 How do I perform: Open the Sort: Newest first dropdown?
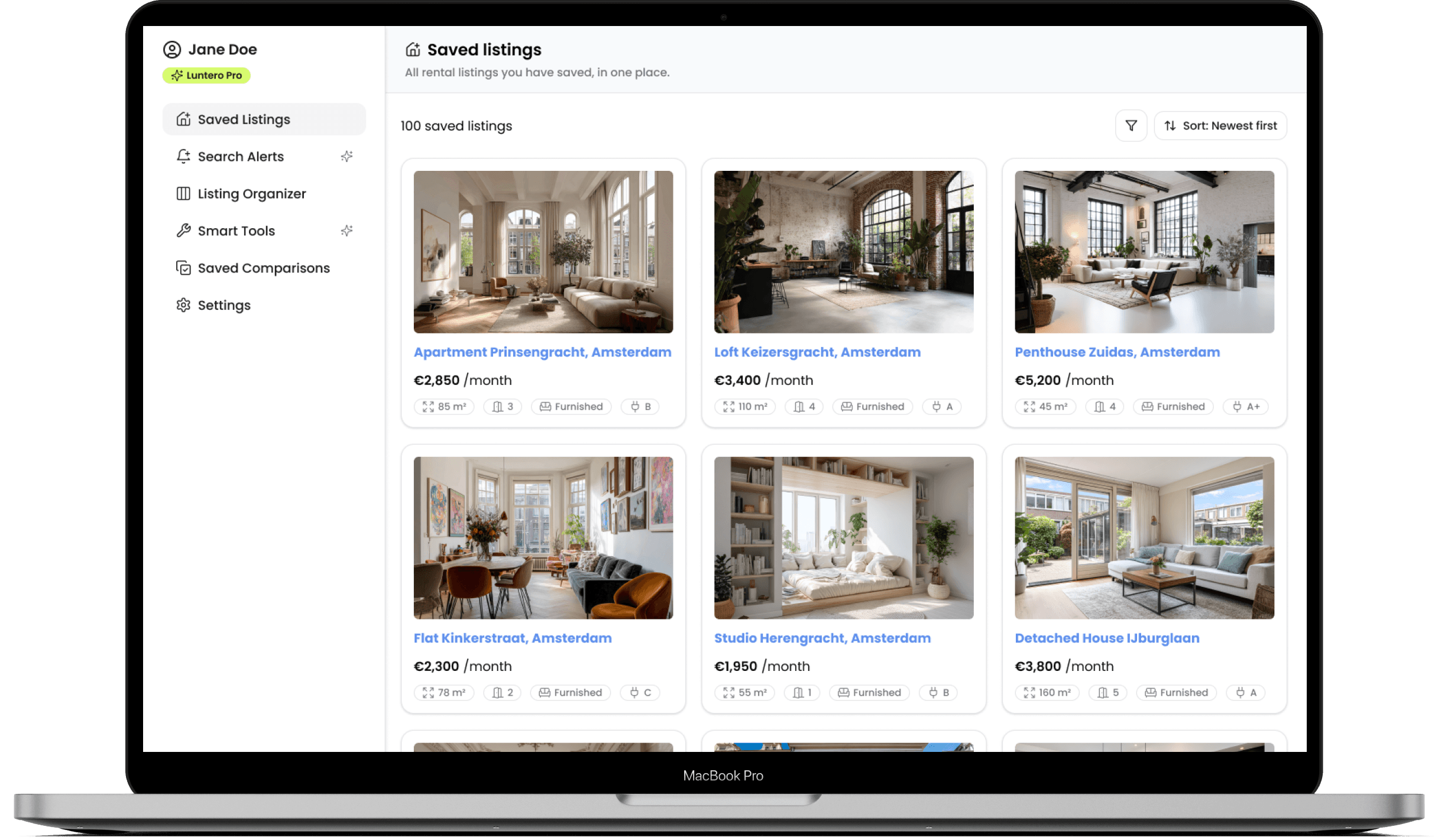coord(1220,126)
